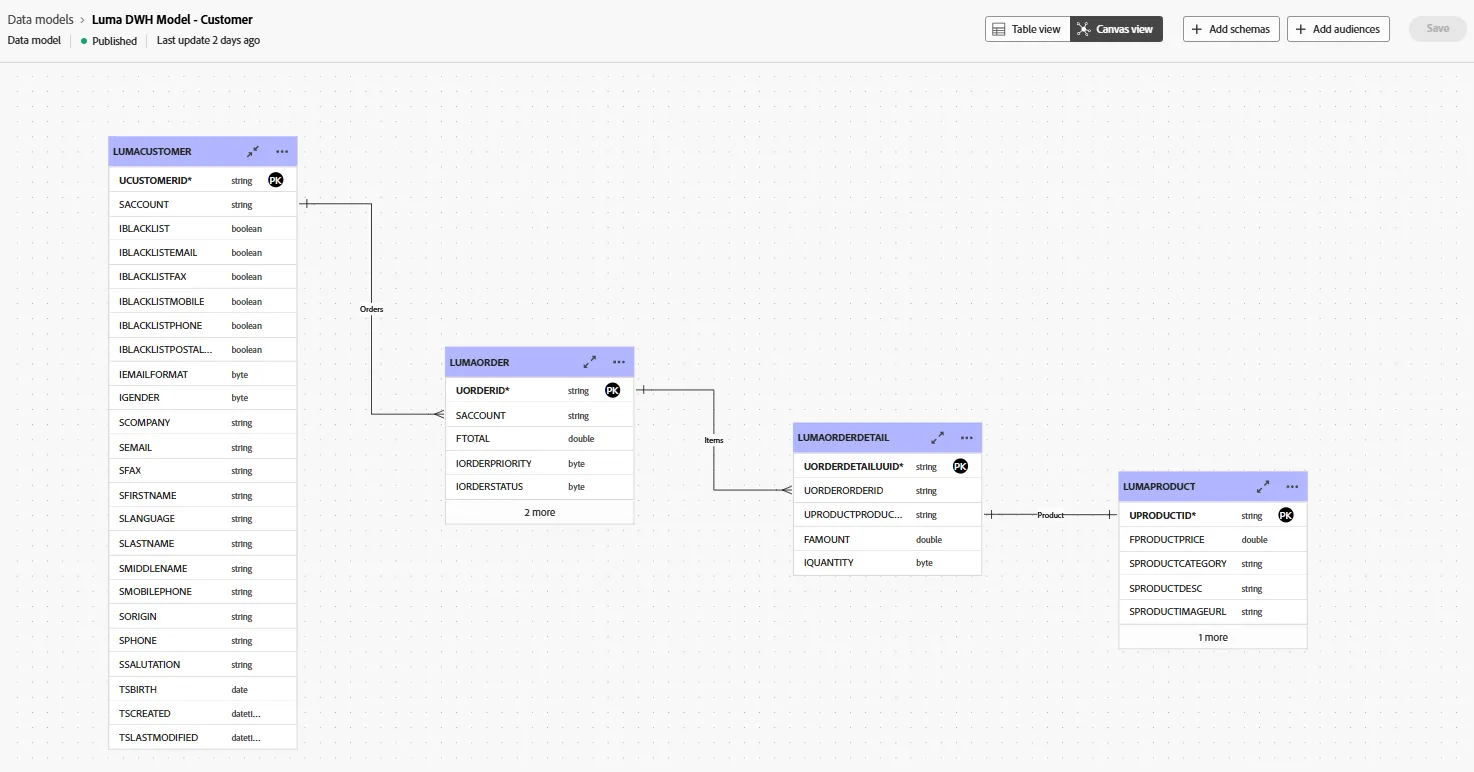Go to Data models breadcrumb
The image size is (1474, 772).
pyautogui.click(x=40, y=19)
